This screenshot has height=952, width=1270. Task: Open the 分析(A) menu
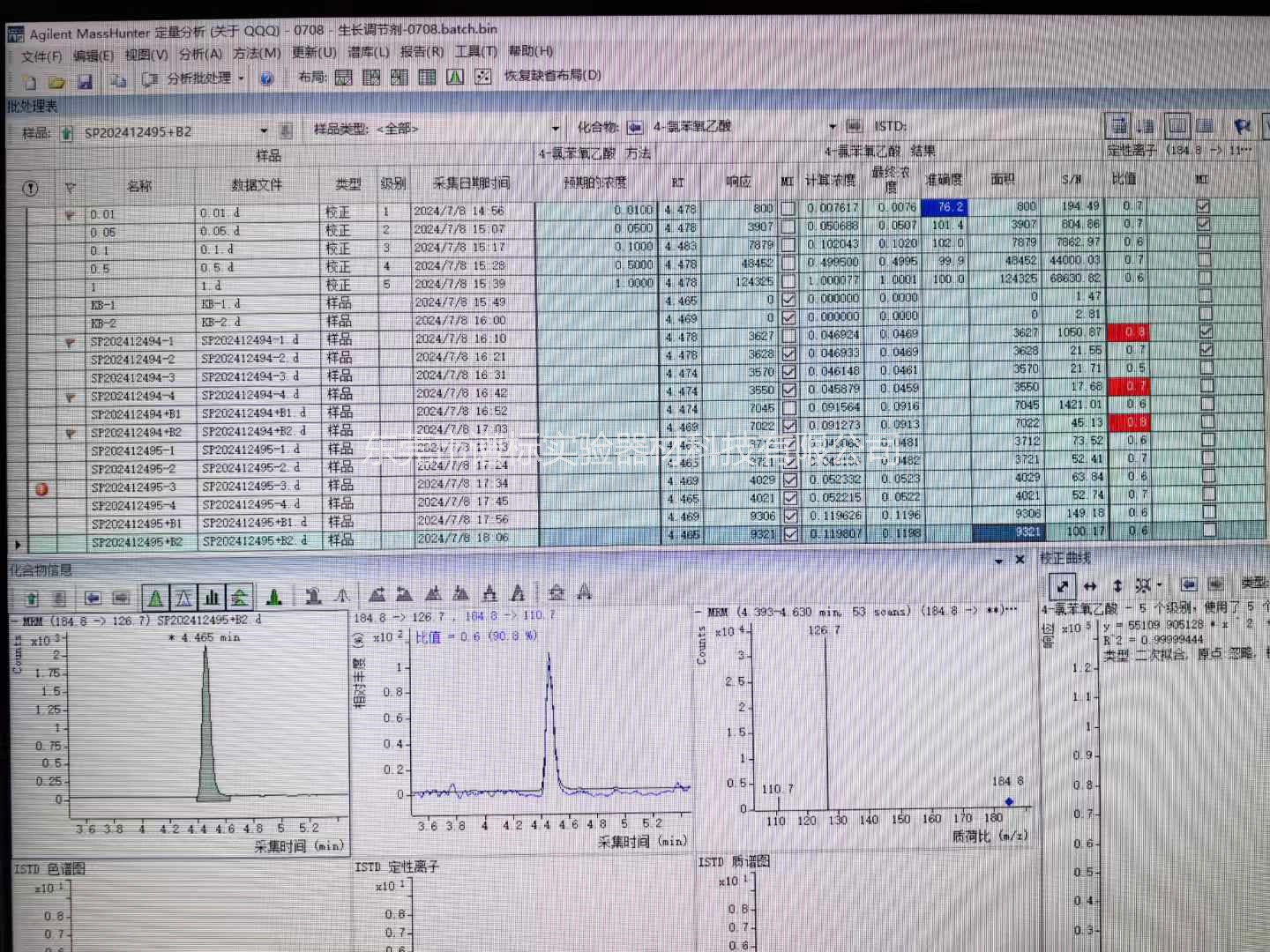point(200,55)
